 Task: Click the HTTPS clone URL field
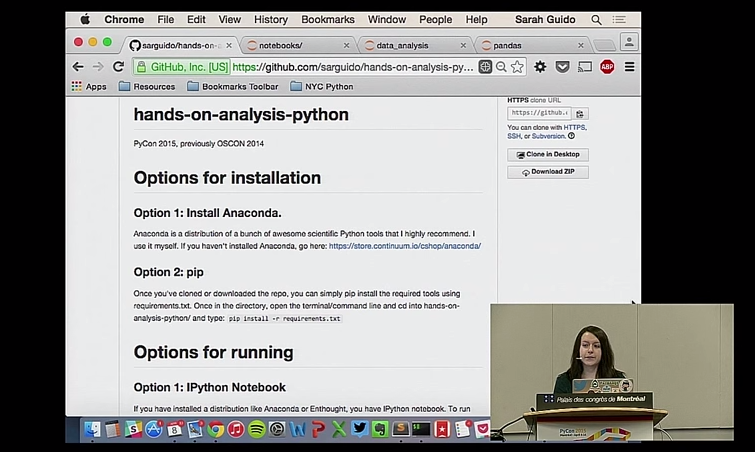click(539, 114)
